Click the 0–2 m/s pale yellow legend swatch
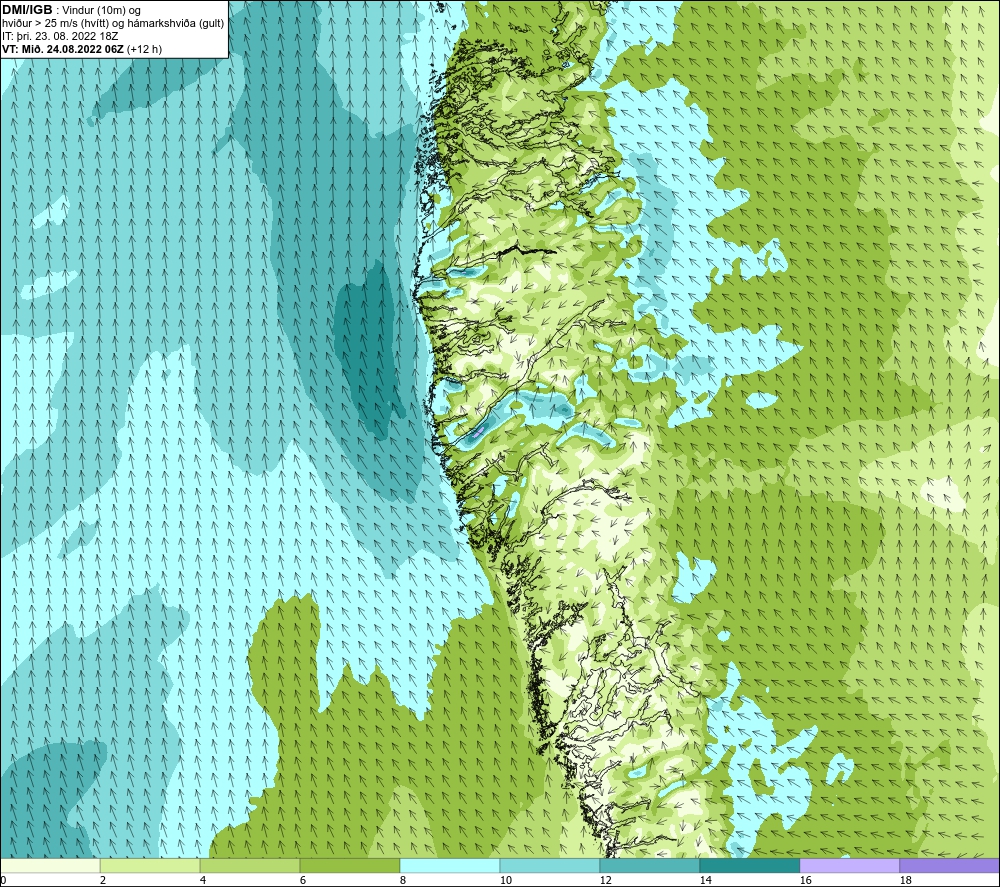 point(50,865)
